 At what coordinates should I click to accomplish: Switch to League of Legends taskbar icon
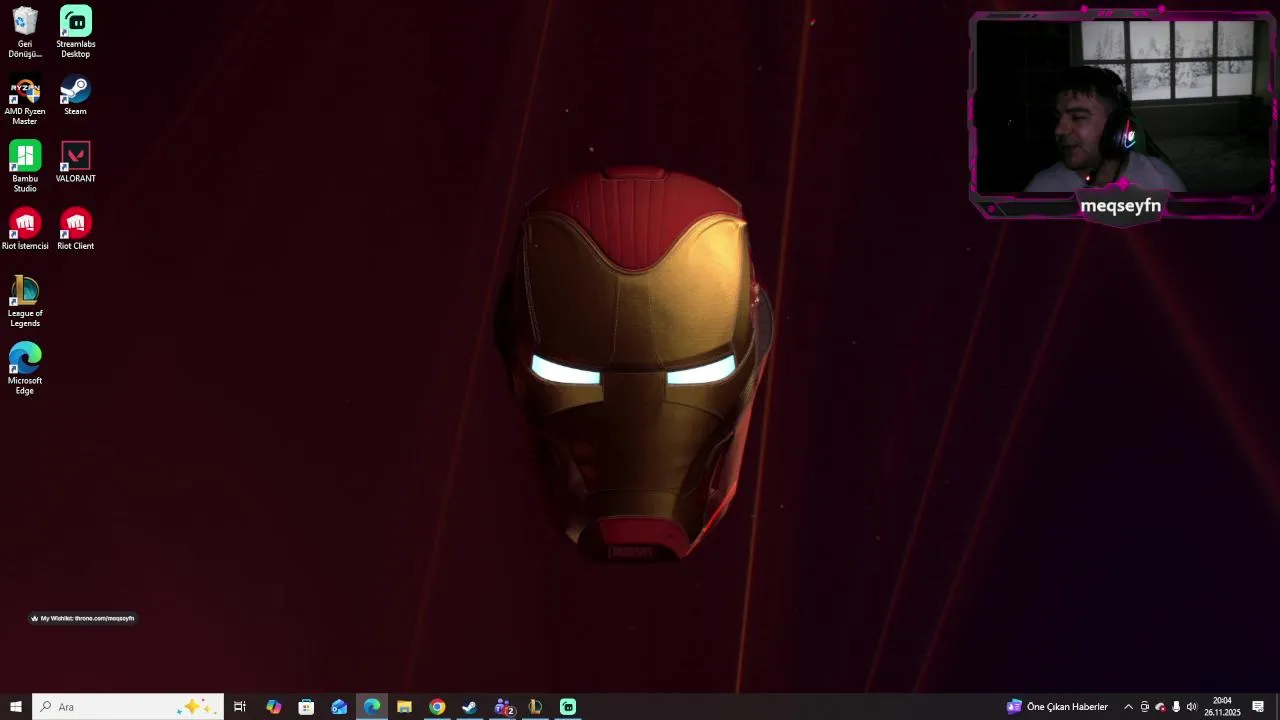(535, 707)
